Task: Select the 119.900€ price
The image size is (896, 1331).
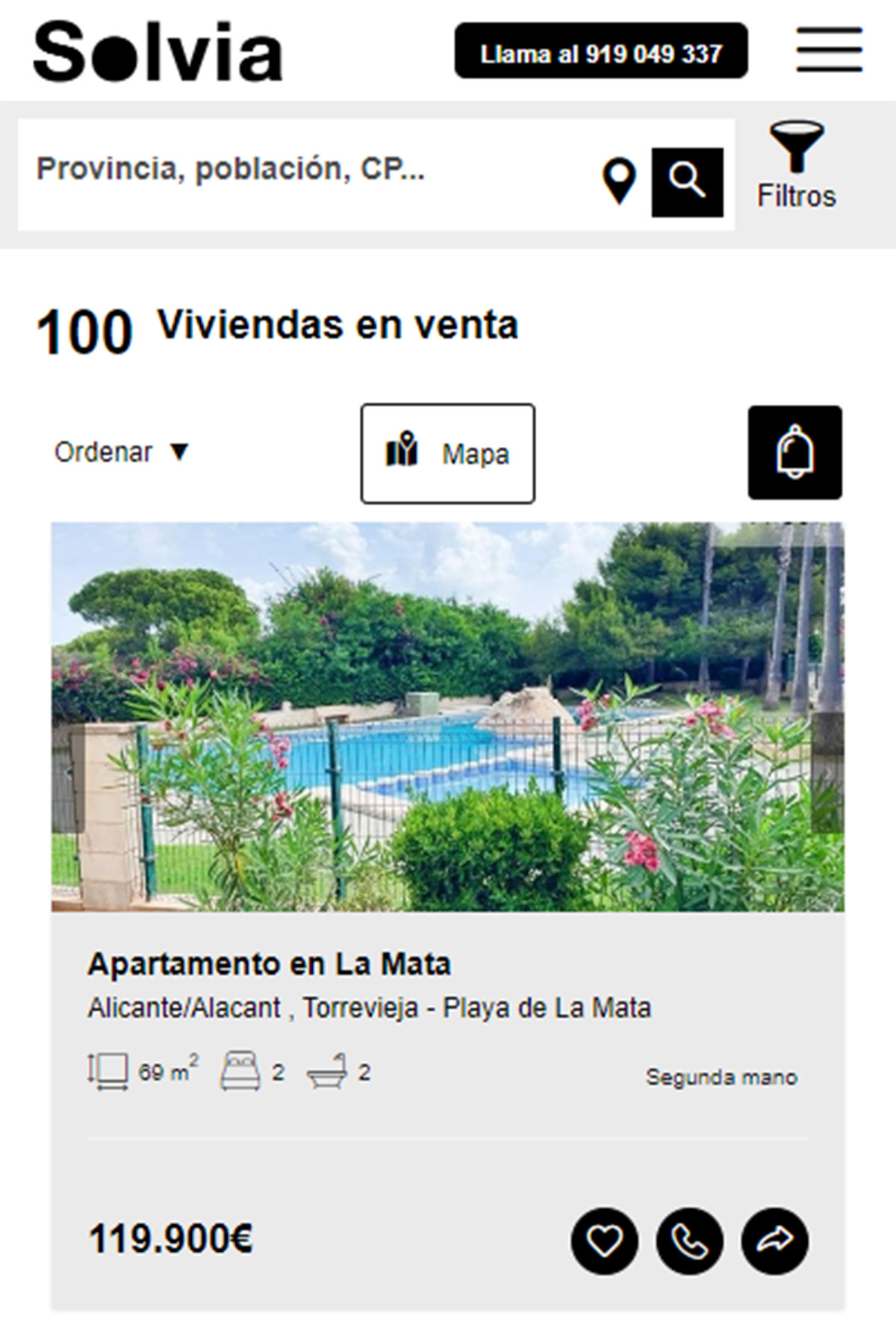Action: [171, 1240]
